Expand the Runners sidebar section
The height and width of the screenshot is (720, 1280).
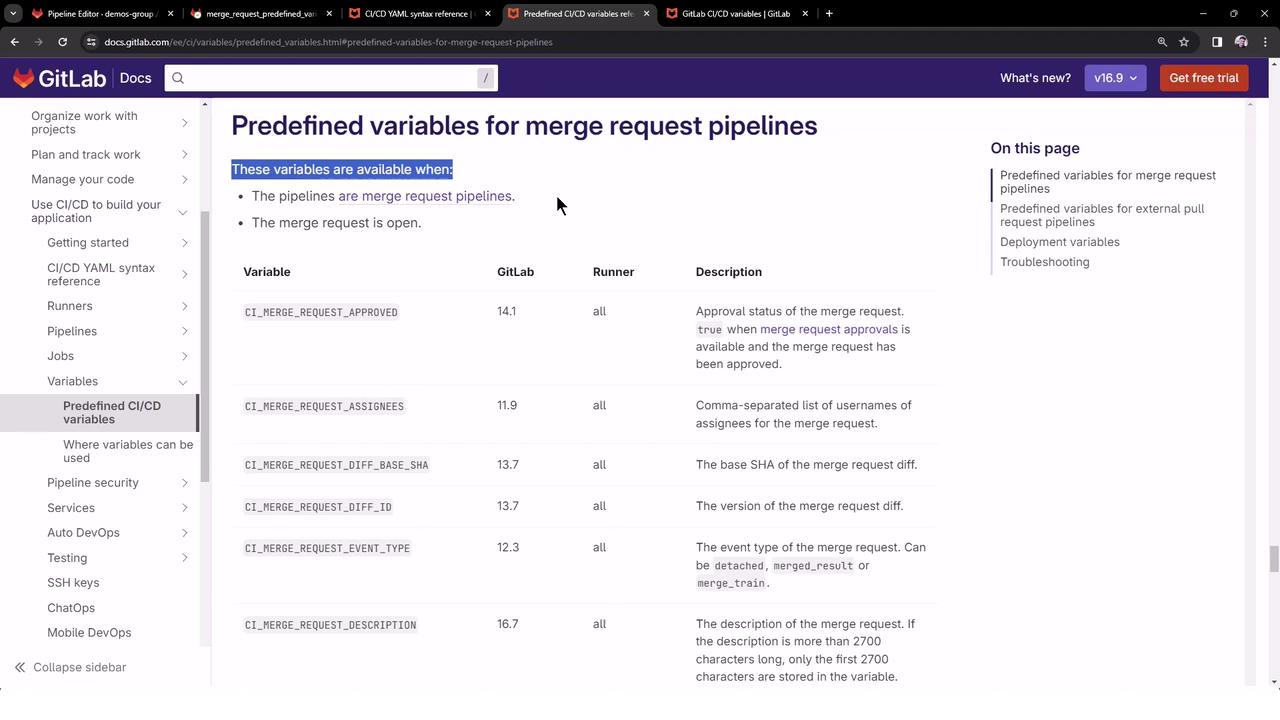185,306
